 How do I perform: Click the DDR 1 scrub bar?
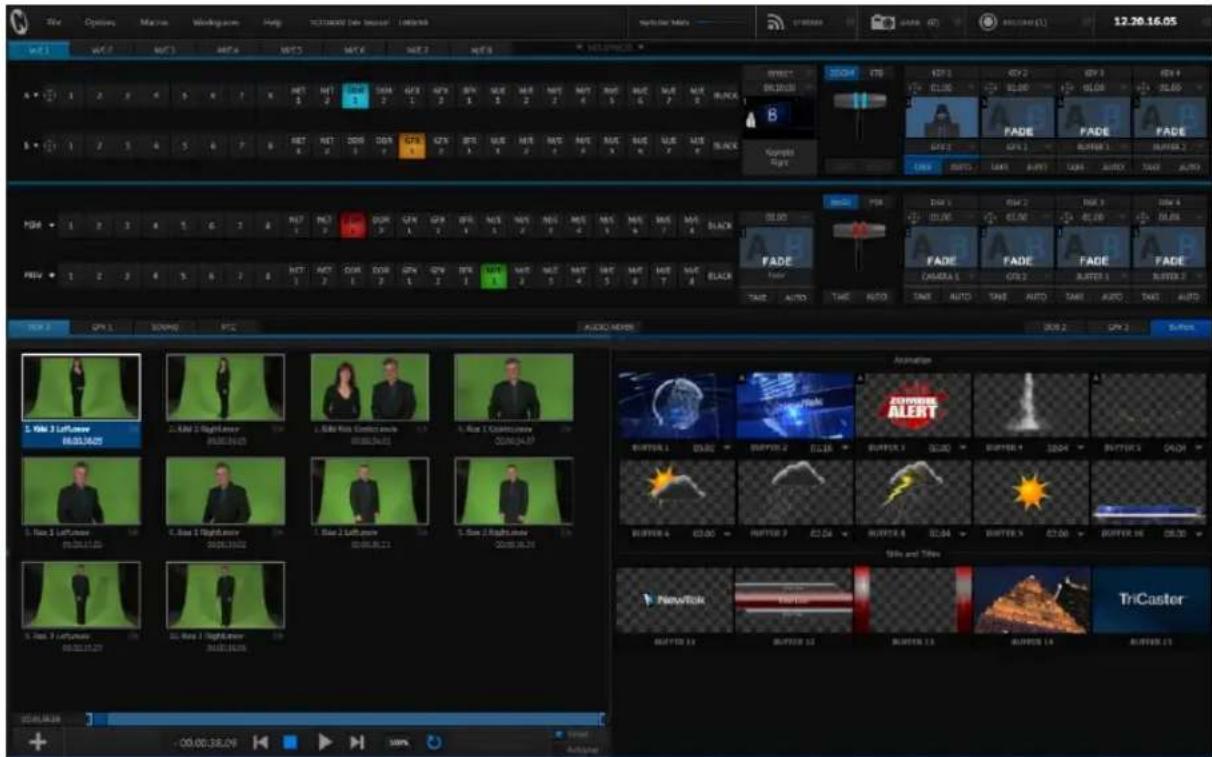tap(346, 718)
